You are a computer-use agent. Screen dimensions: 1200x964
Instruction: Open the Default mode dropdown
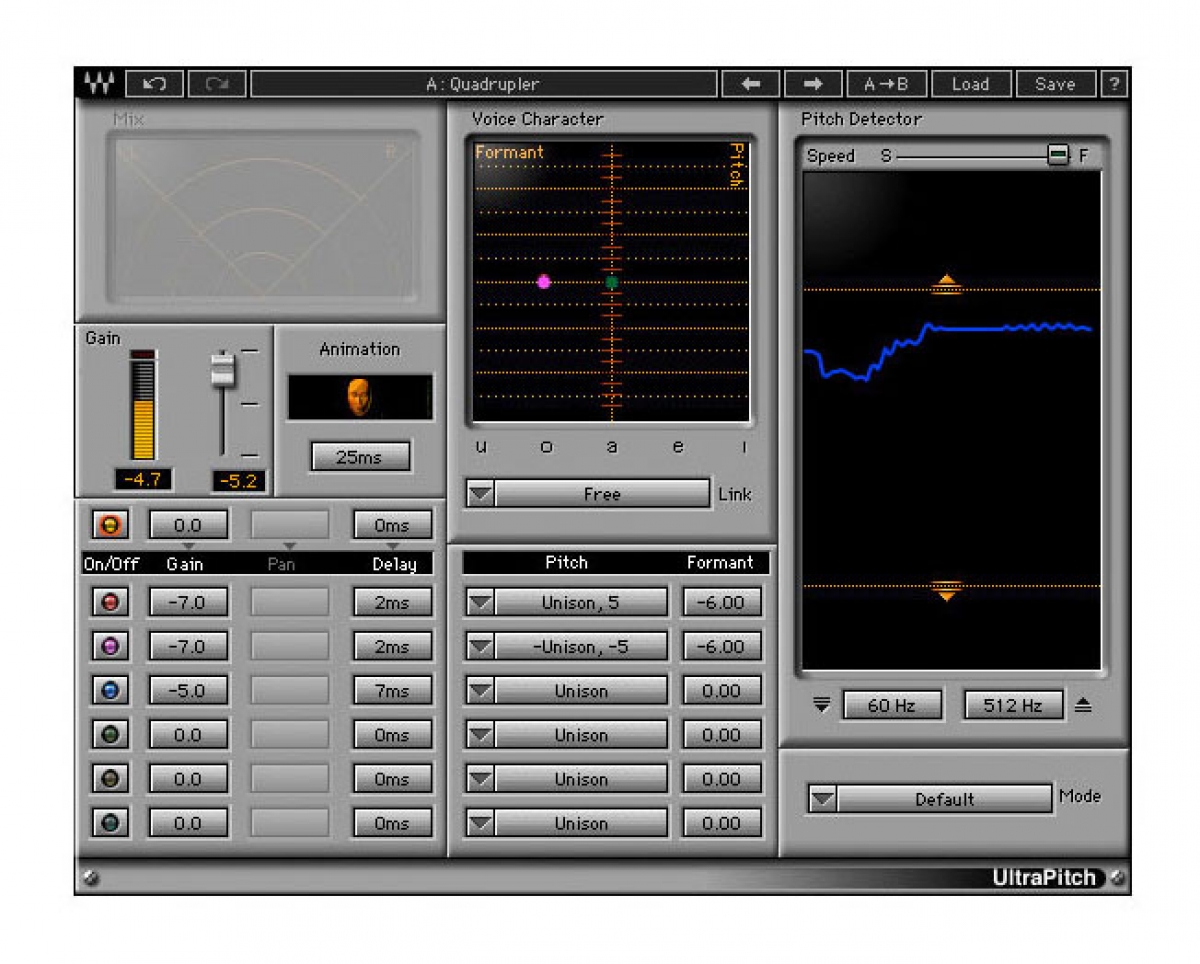(823, 799)
